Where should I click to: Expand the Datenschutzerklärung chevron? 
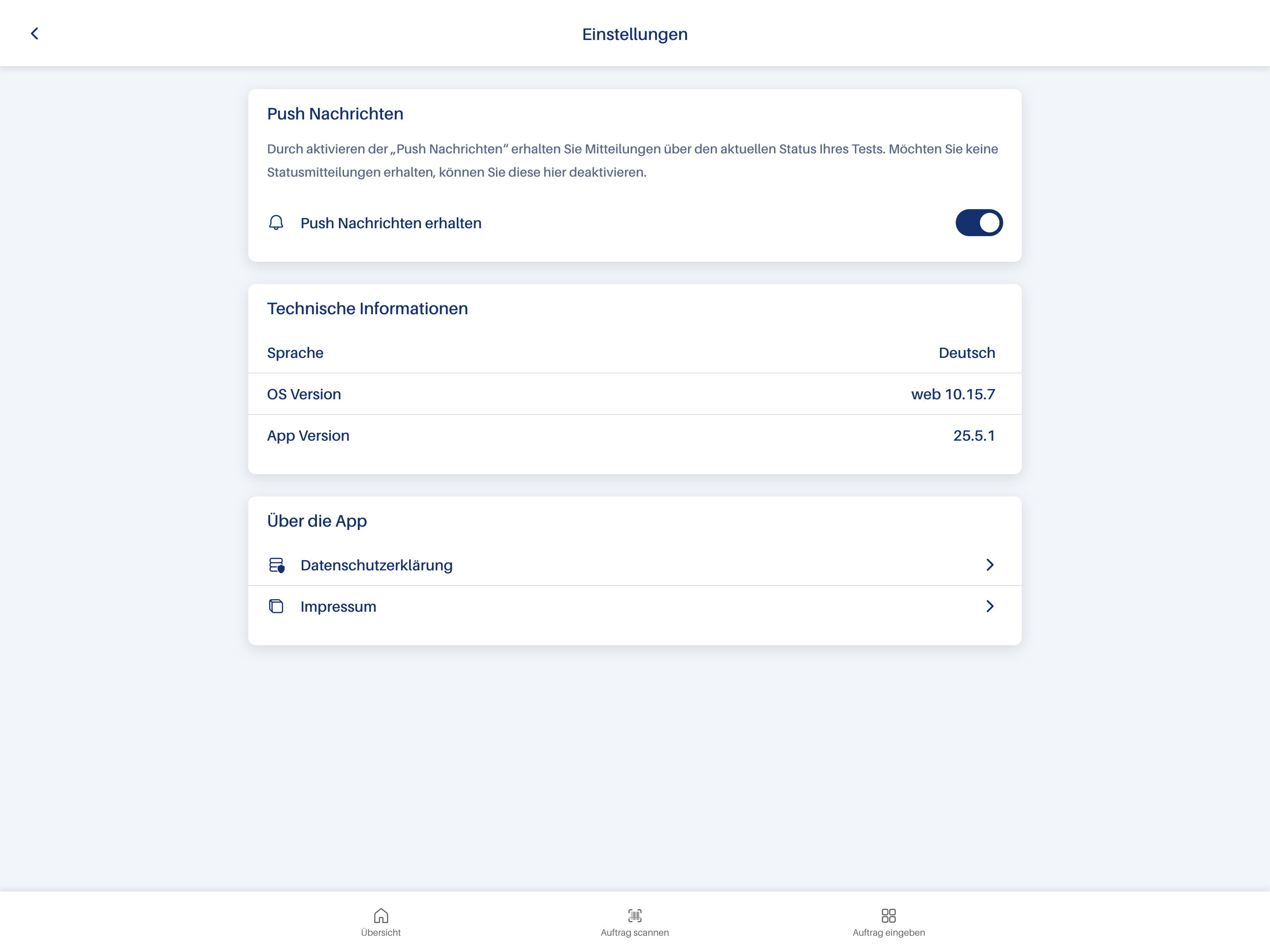coord(990,565)
